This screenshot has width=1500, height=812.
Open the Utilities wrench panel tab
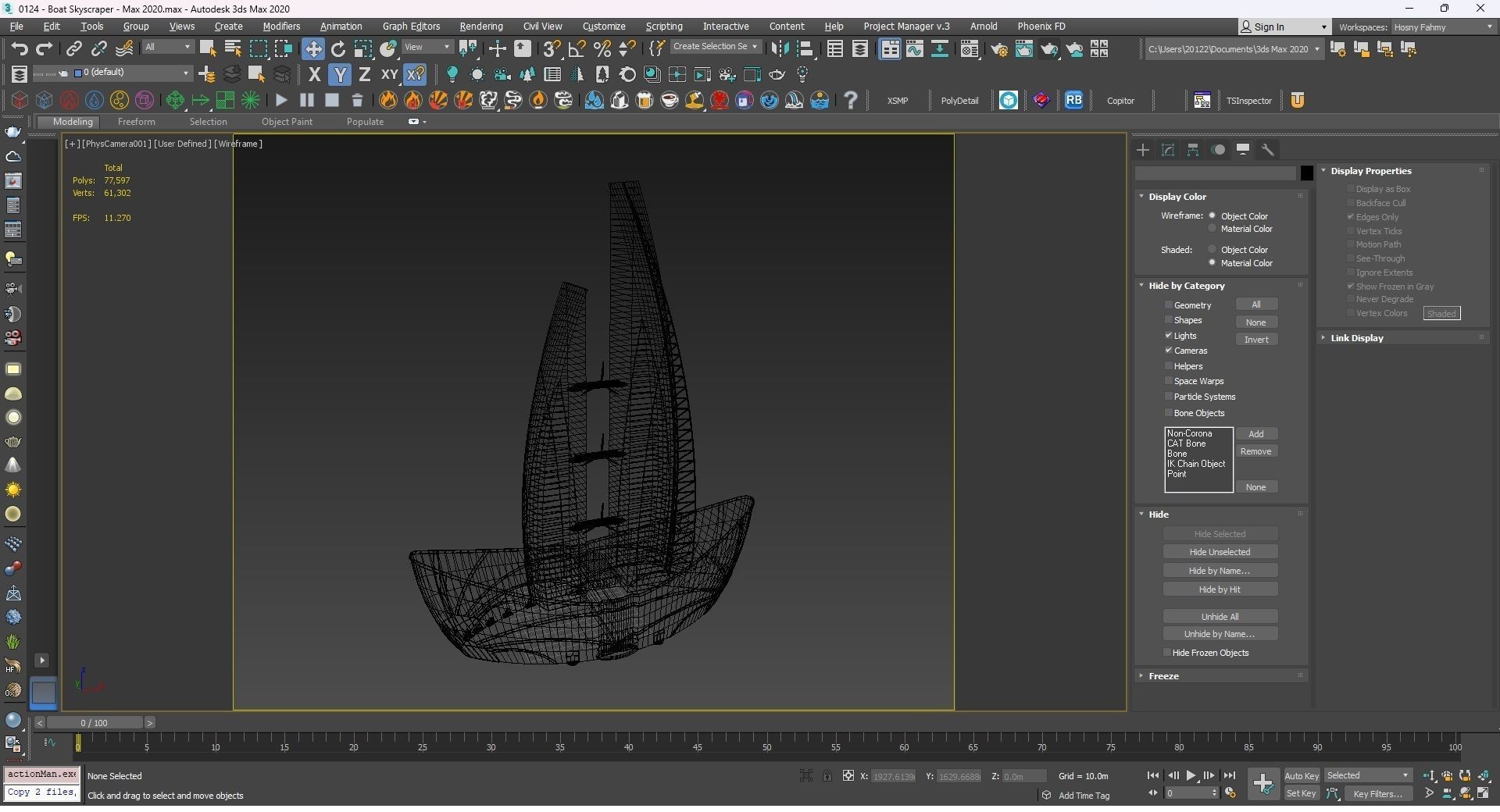pos(1268,149)
